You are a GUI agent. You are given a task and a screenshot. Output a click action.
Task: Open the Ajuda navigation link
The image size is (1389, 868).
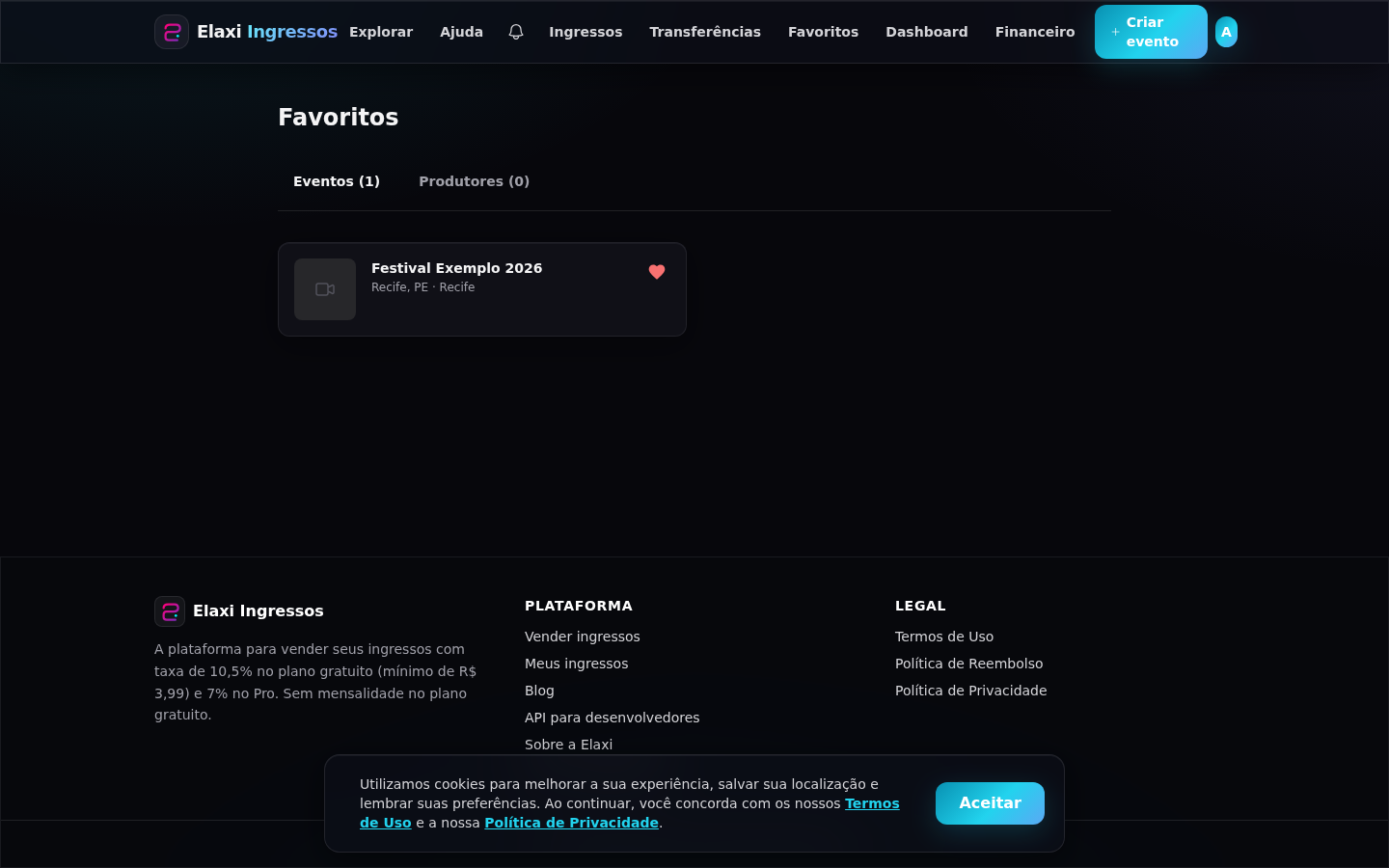(461, 32)
